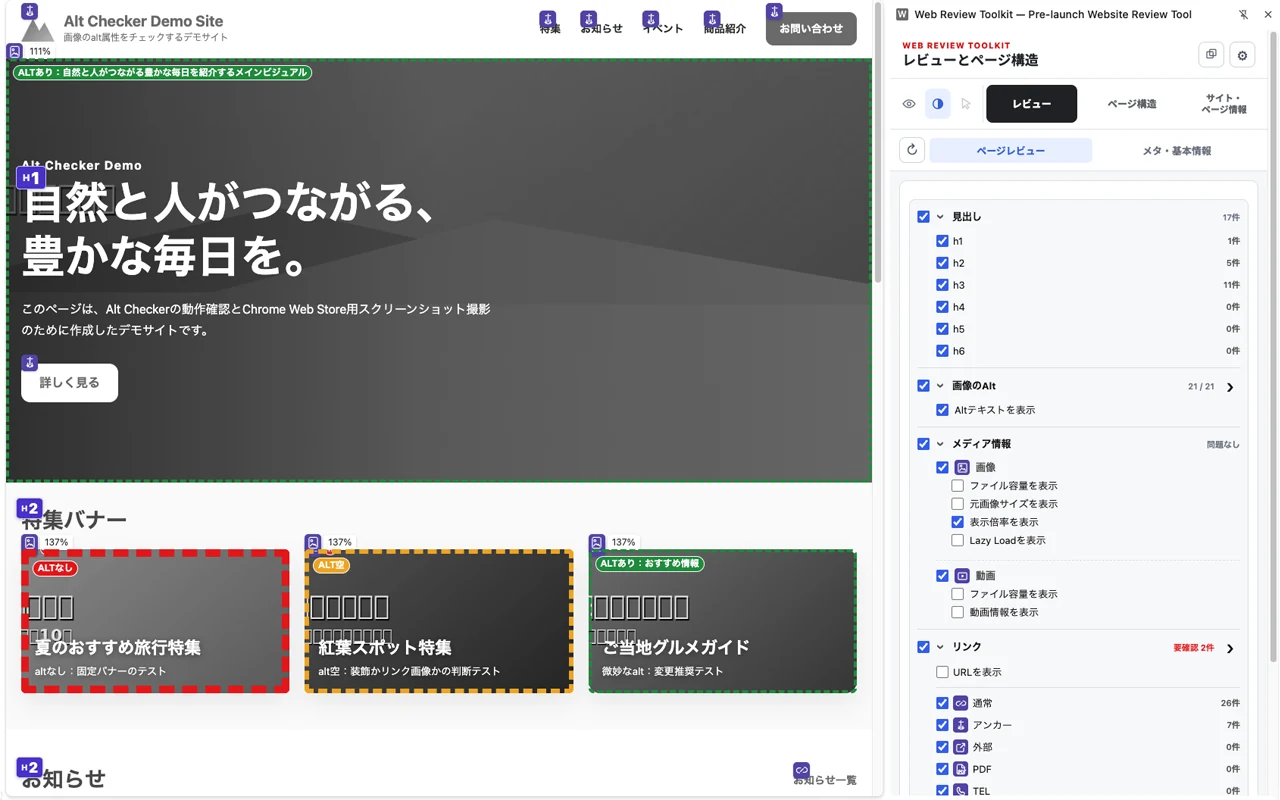Open the 商品紹介 navigation link
Viewport: 1280px width, 800px height.
(725, 29)
